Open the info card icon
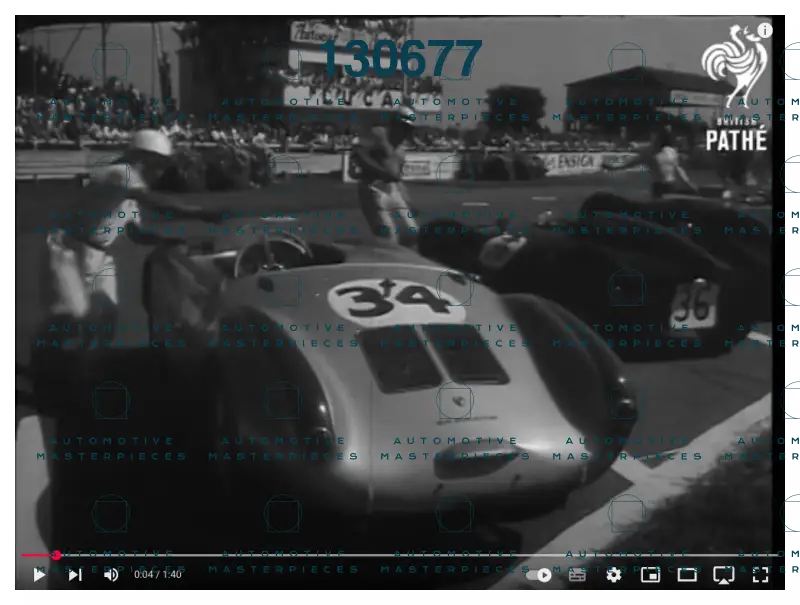The height and width of the screenshot is (605, 800). tap(764, 31)
